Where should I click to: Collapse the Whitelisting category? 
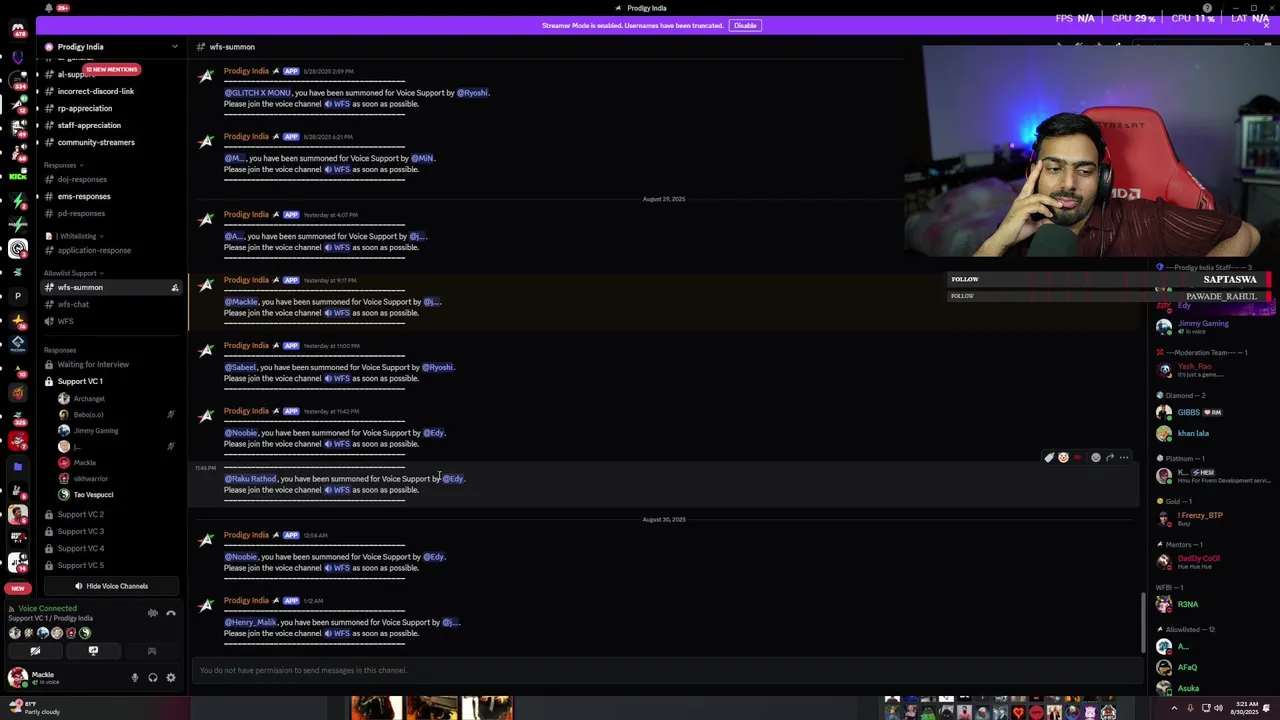point(76,236)
